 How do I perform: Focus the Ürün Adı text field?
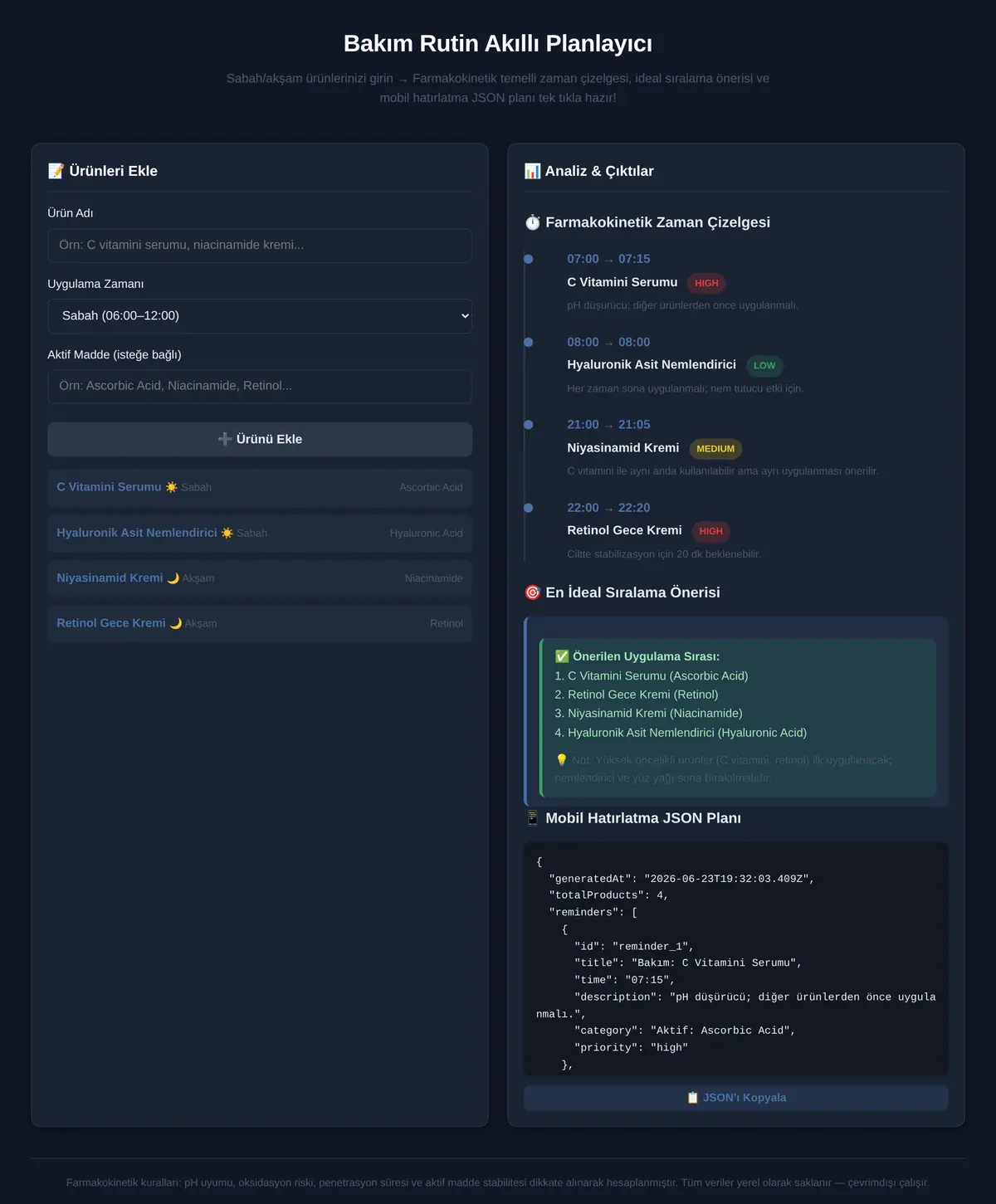click(260, 246)
